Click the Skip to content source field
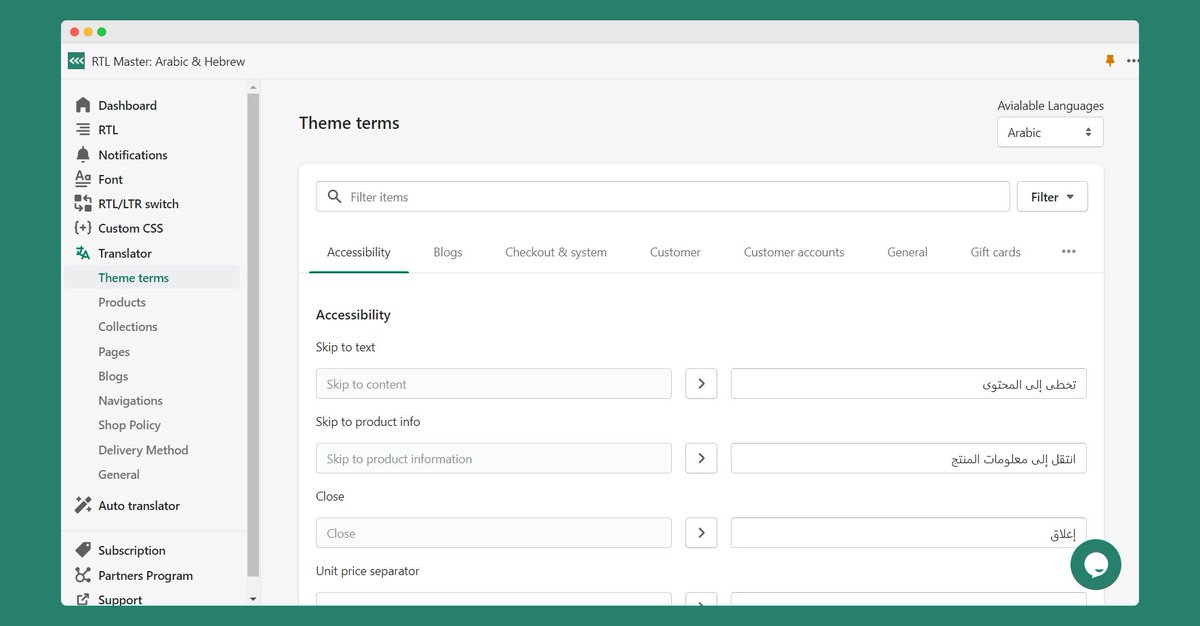 [494, 384]
